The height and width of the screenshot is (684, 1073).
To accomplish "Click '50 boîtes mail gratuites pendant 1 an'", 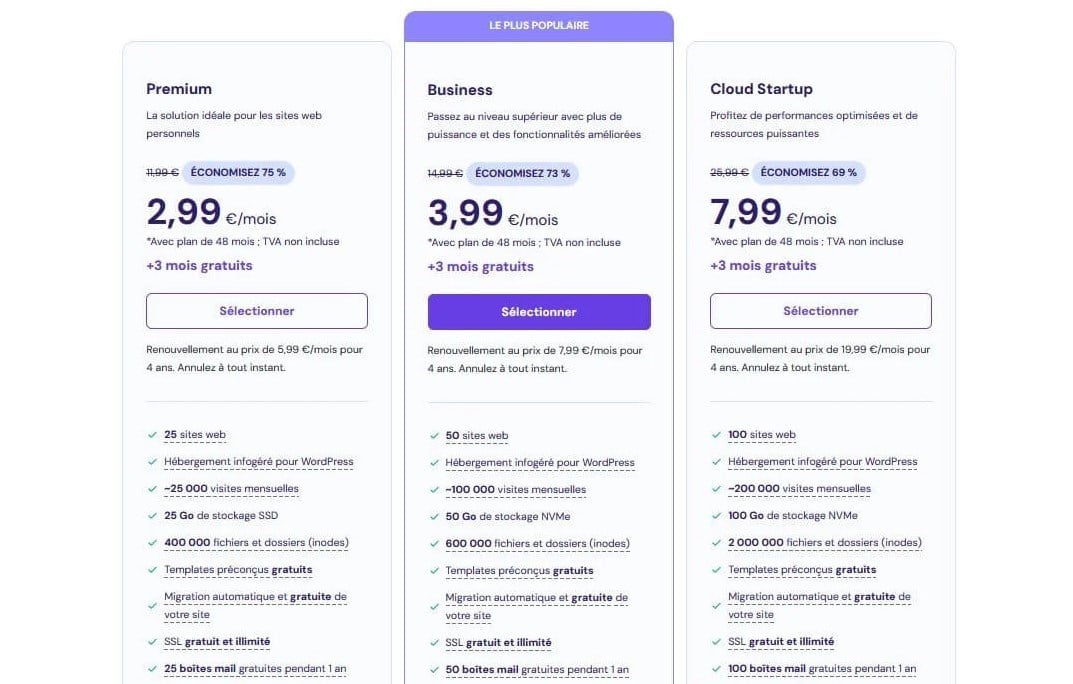I will 537,670.
